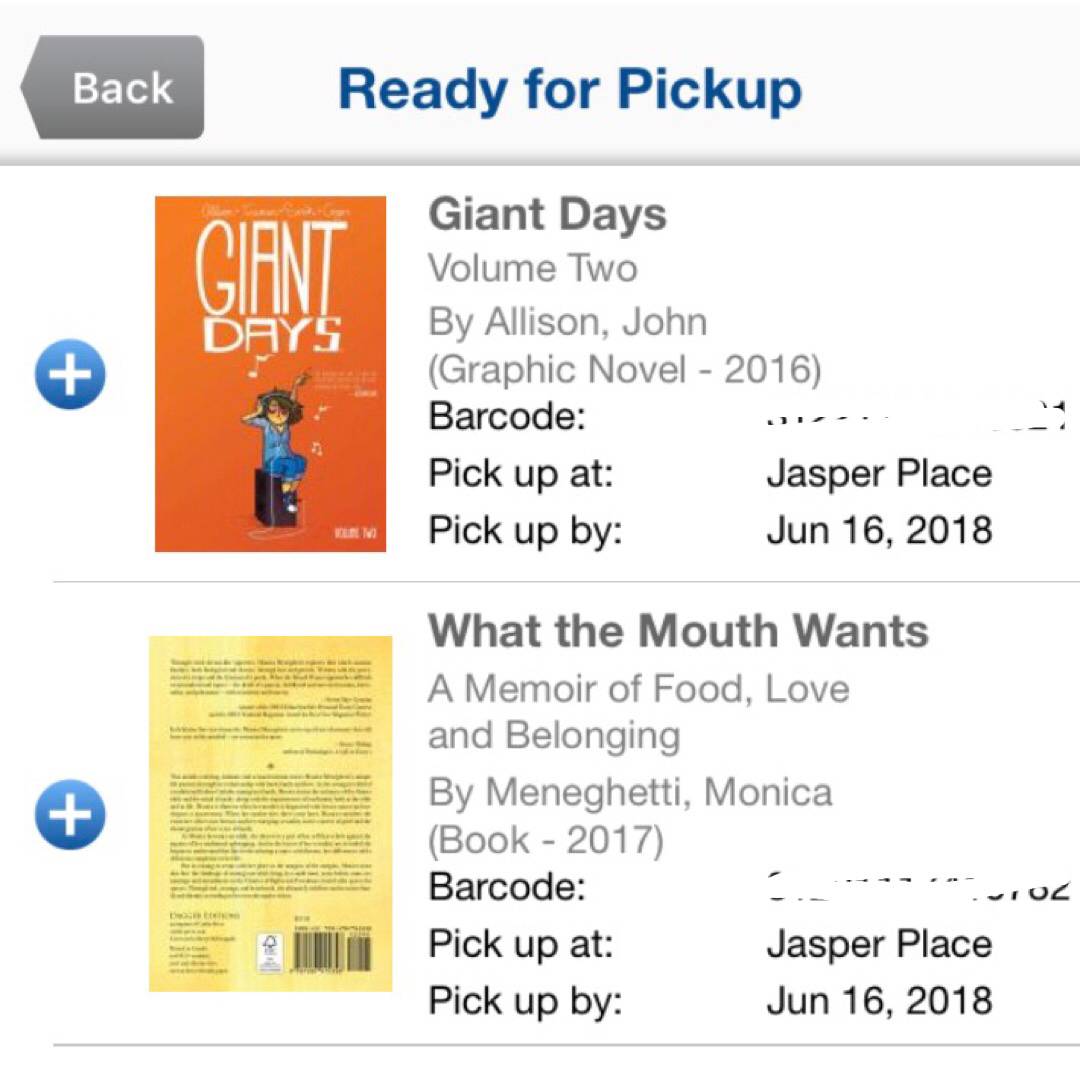The width and height of the screenshot is (1080, 1080).
Task: Select the Giant Days title
Action: 547,214
